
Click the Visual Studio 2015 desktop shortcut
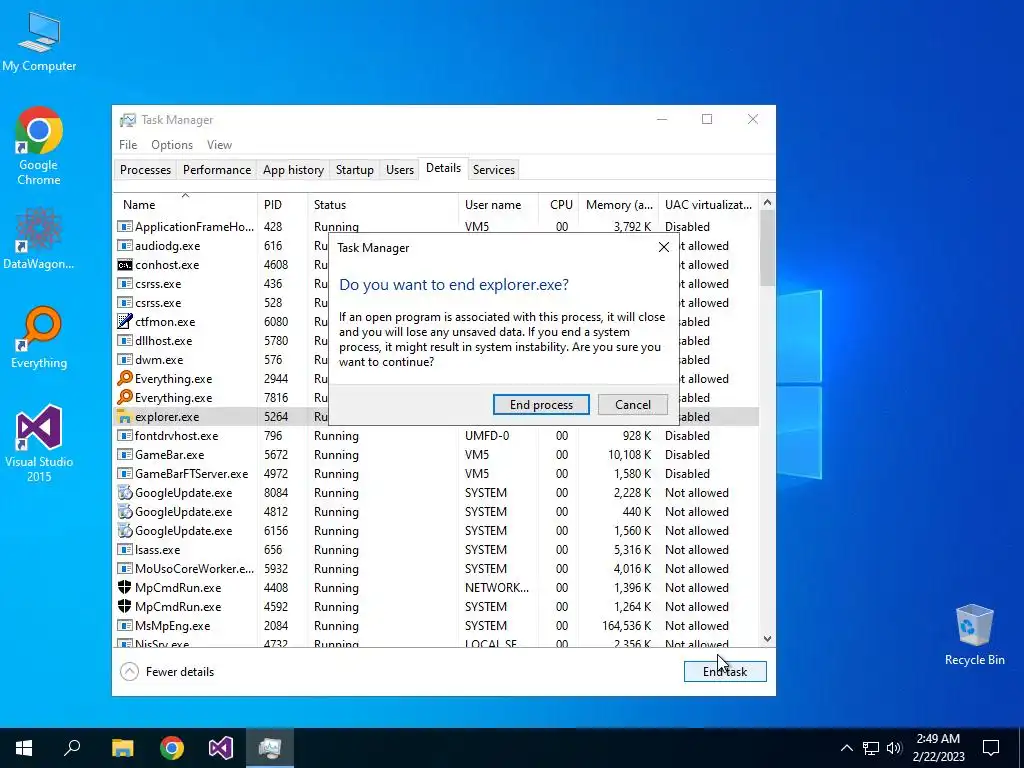click(39, 444)
